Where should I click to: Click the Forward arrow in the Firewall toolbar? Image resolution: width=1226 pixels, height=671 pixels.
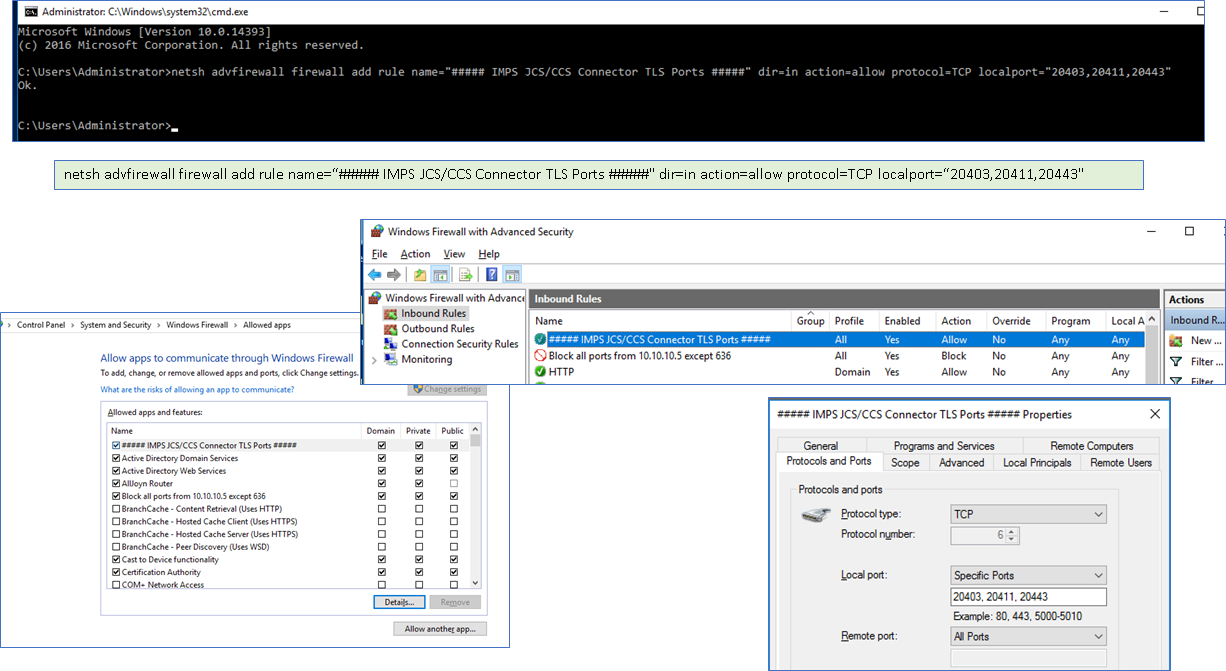(x=394, y=275)
